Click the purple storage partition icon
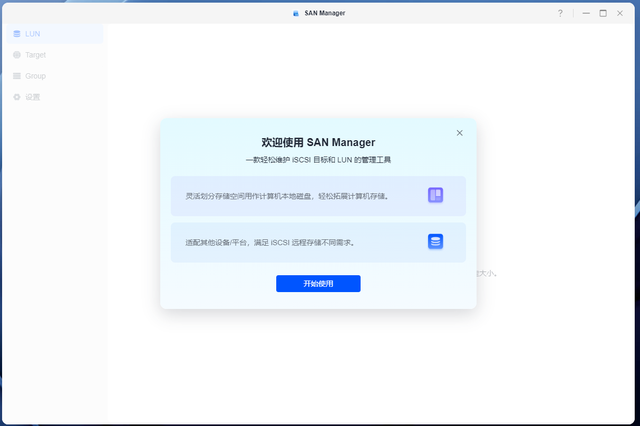 point(436,195)
